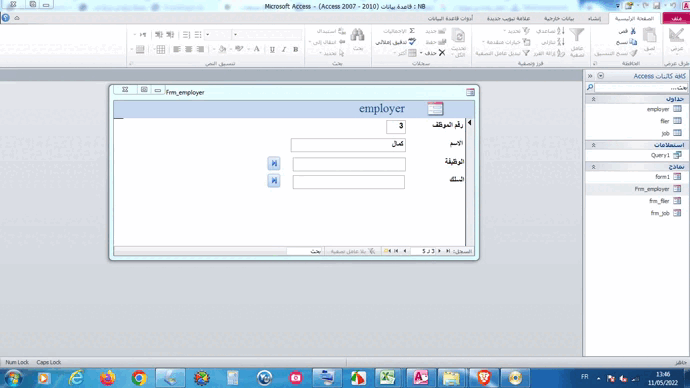Click the Delete record (حذف) X icon

click(x=442, y=53)
